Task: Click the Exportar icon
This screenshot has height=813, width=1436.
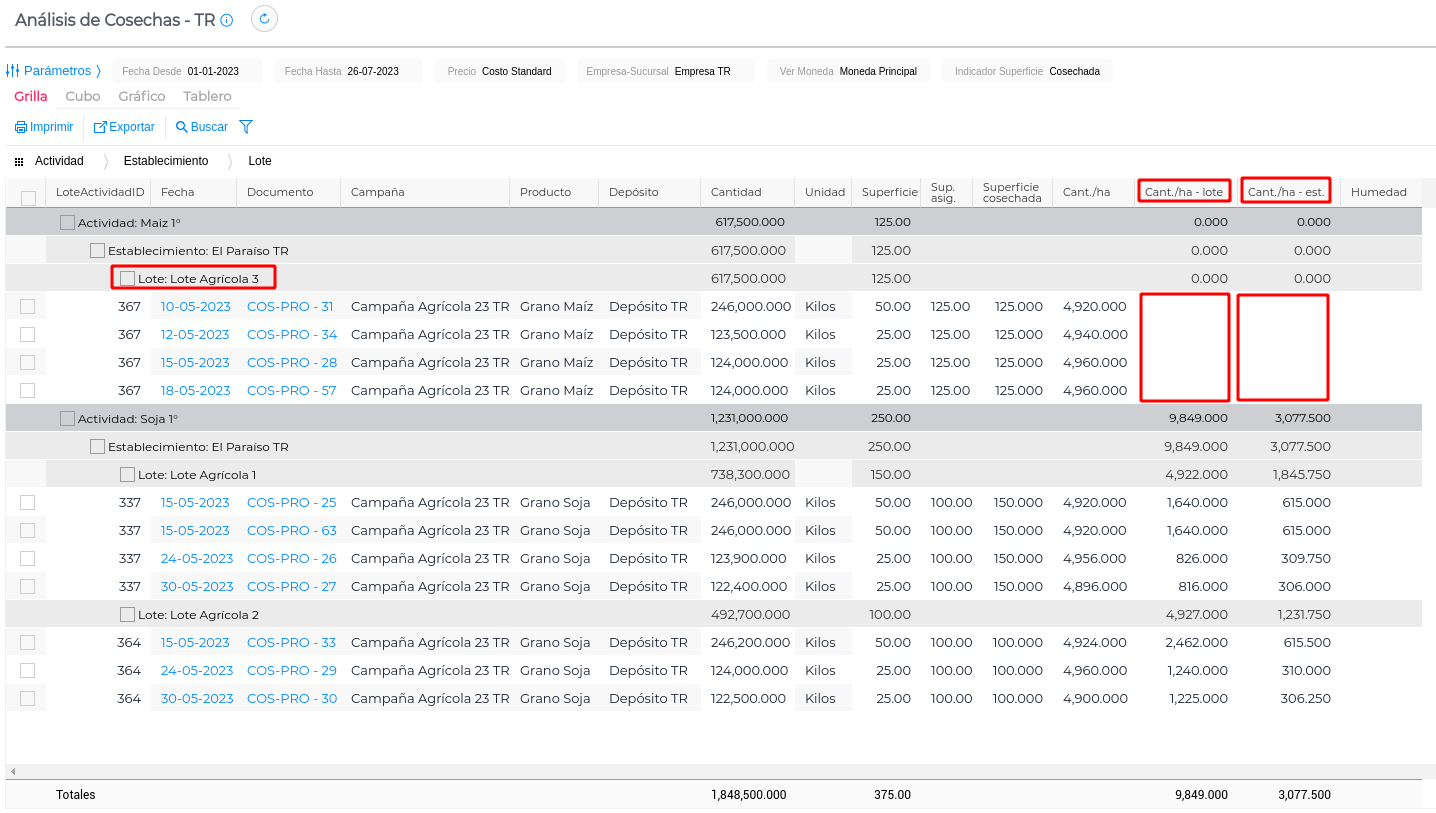Action: (100, 127)
